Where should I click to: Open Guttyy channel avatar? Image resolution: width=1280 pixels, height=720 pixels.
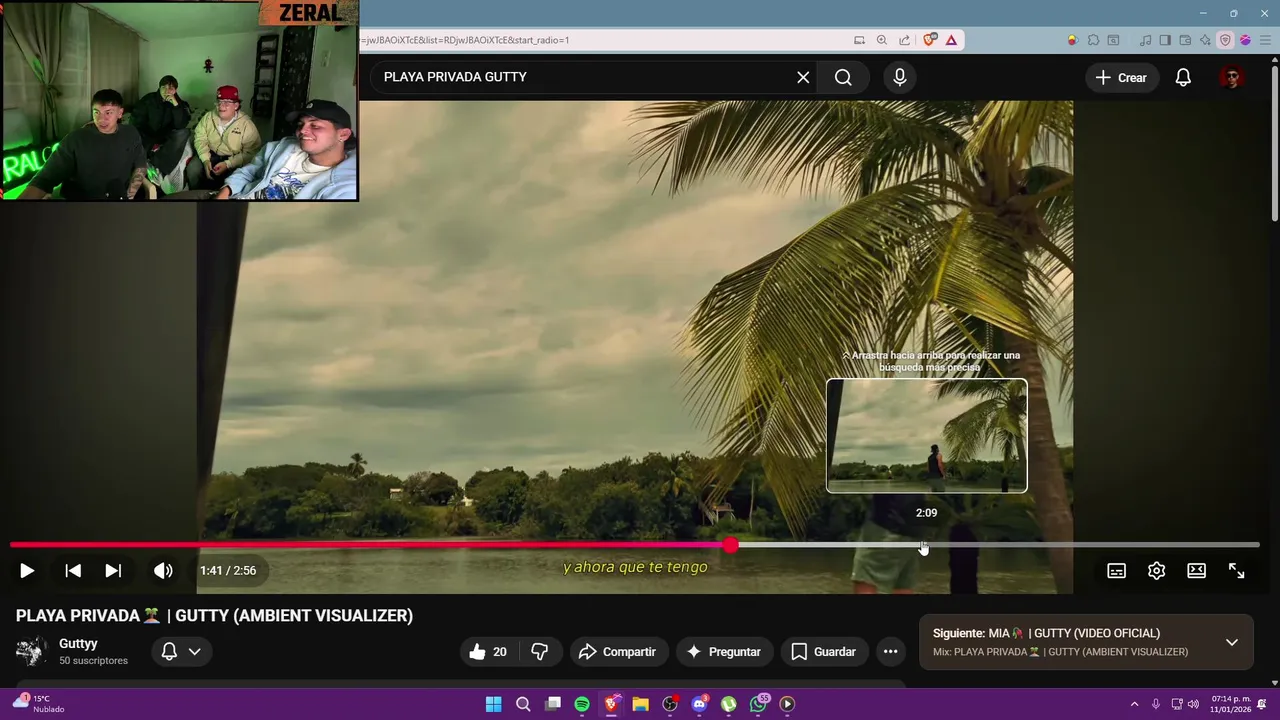[x=31, y=652]
